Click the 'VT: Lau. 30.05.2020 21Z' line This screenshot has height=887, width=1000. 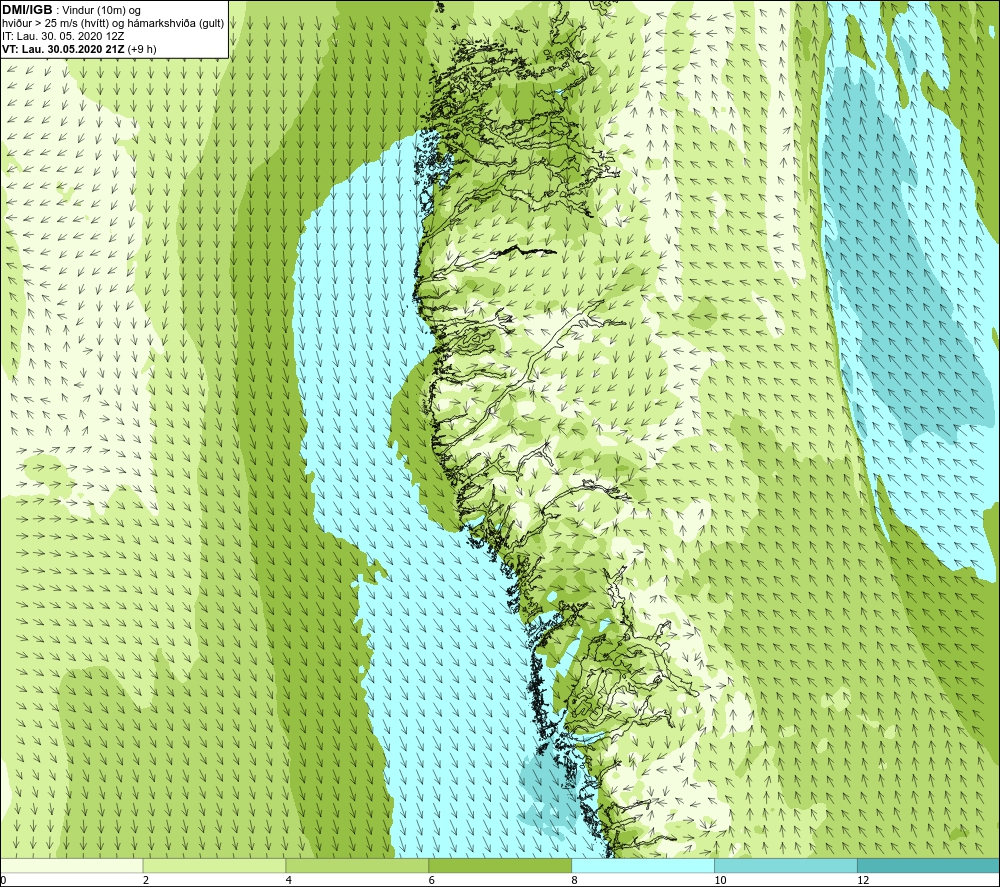[x=63, y=49]
